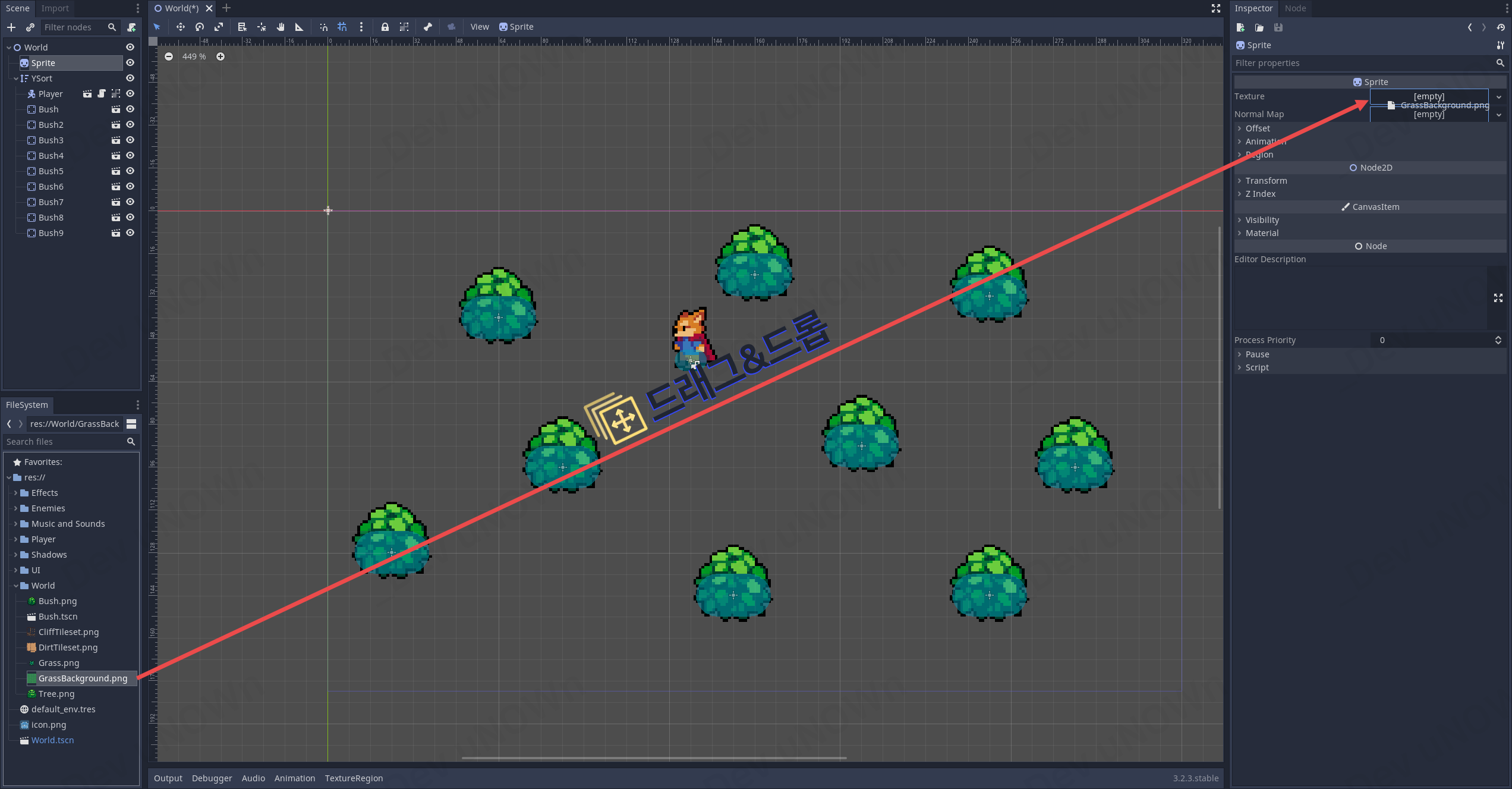Select the Move mode tool

pyautogui.click(x=180, y=27)
